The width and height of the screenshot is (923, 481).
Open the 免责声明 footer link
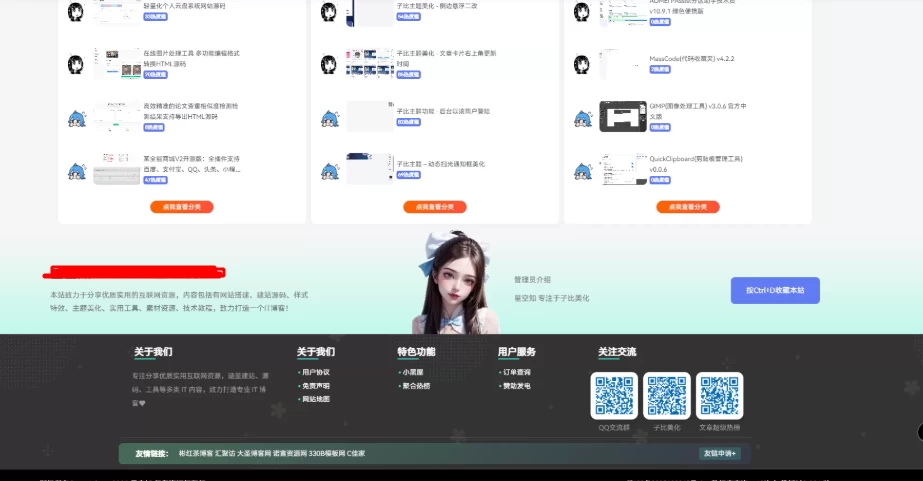click(x=316, y=386)
